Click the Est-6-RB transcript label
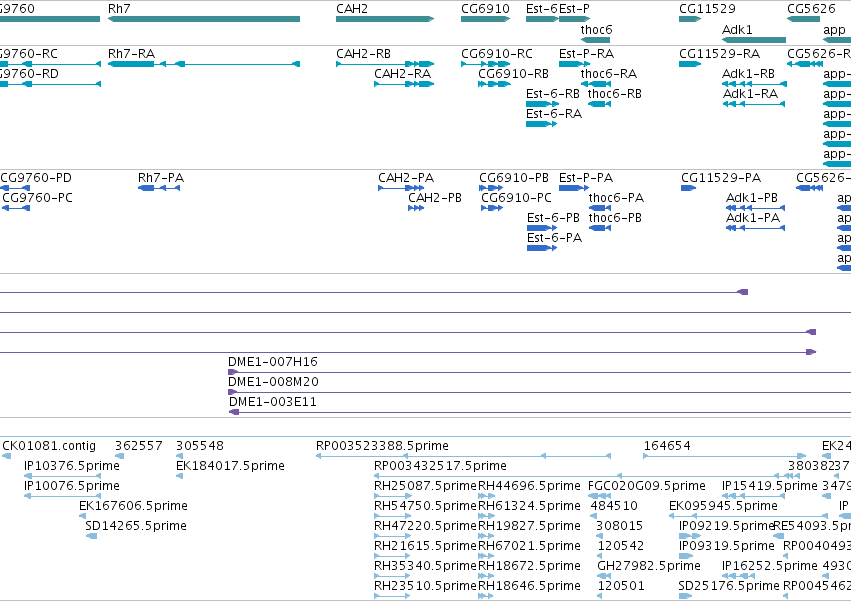 552,93
